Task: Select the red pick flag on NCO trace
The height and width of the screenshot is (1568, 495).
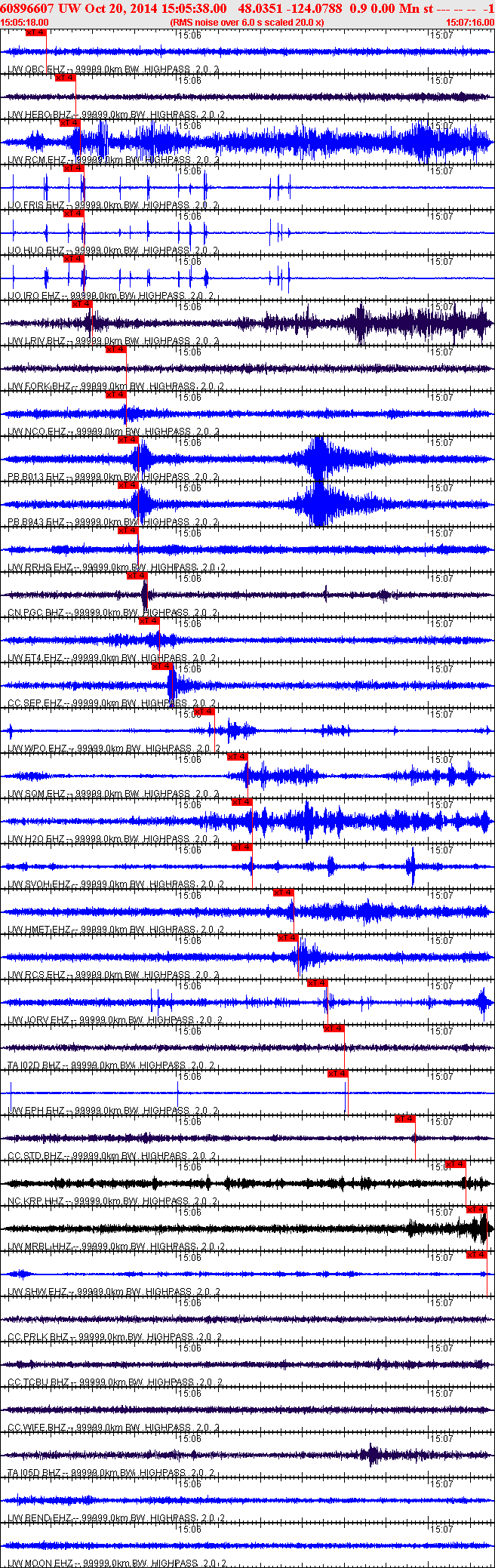Action: point(115,395)
